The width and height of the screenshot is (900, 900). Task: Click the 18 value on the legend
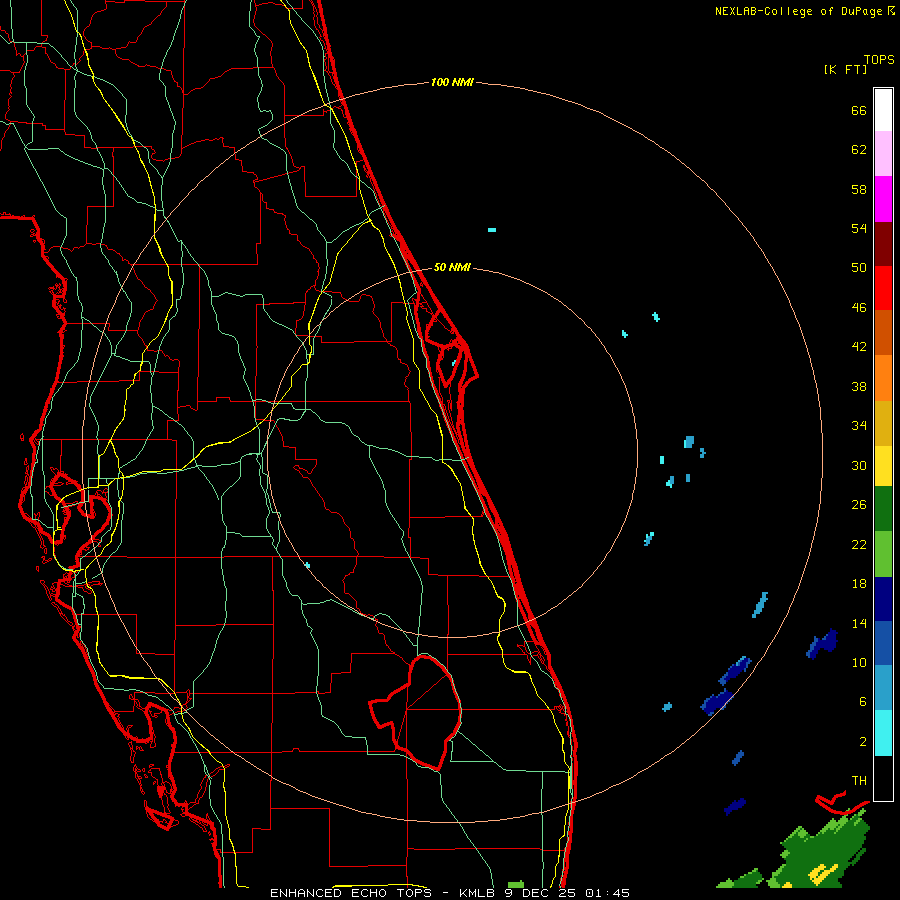click(859, 584)
